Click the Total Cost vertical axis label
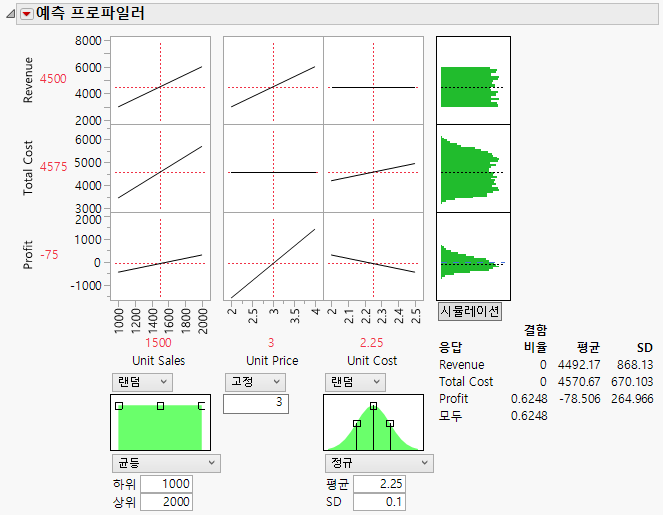 tap(28, 168)
